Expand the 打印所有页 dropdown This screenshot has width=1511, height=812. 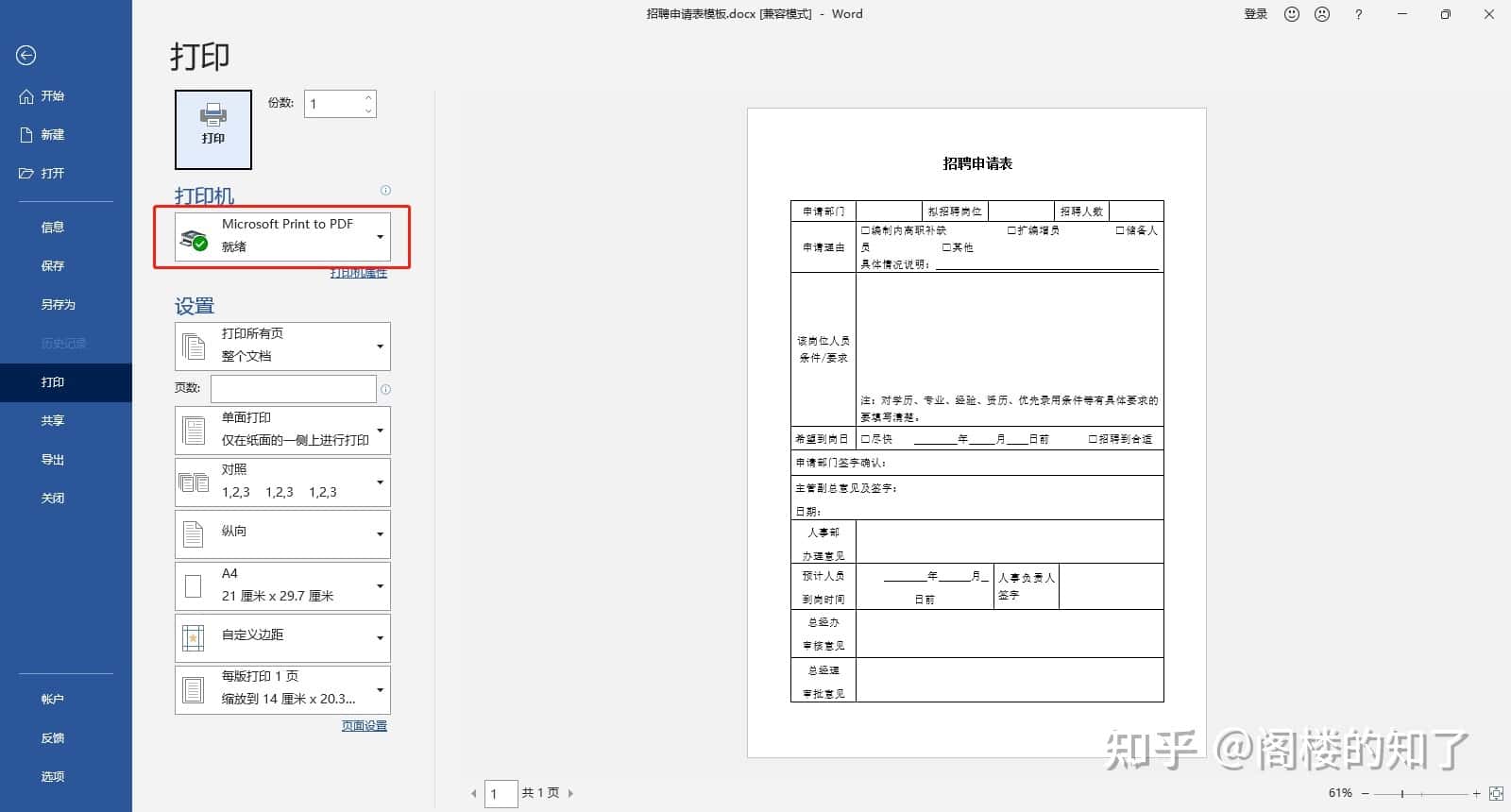[282, 346]
